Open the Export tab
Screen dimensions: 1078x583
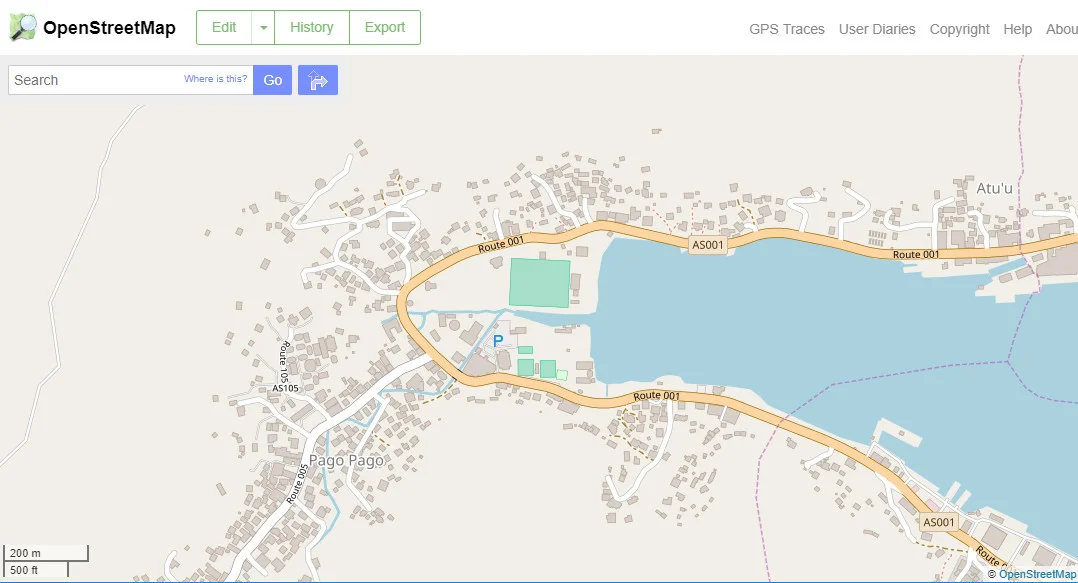[385, 28]
